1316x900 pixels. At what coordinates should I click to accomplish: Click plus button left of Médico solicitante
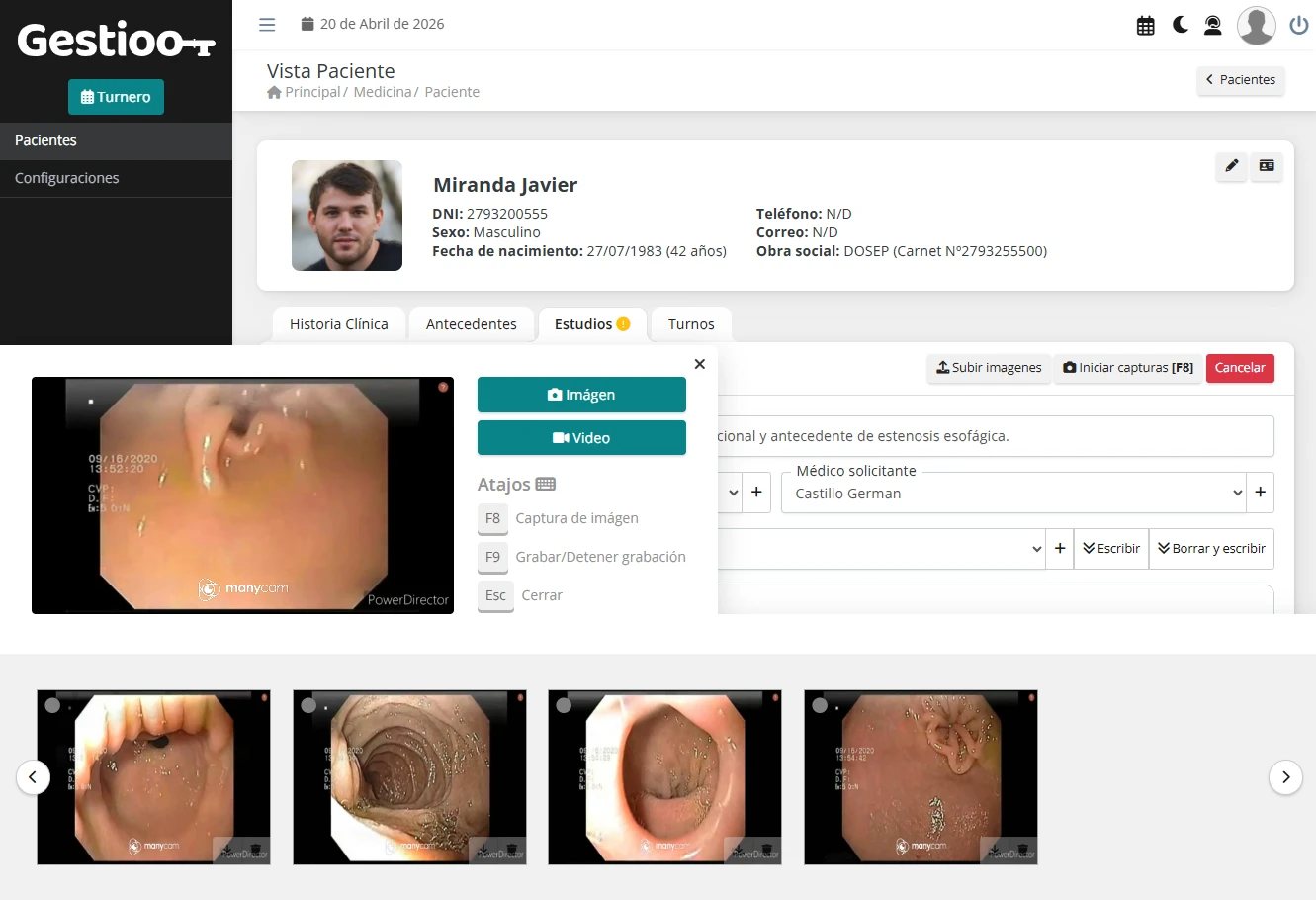coord(756,492)
